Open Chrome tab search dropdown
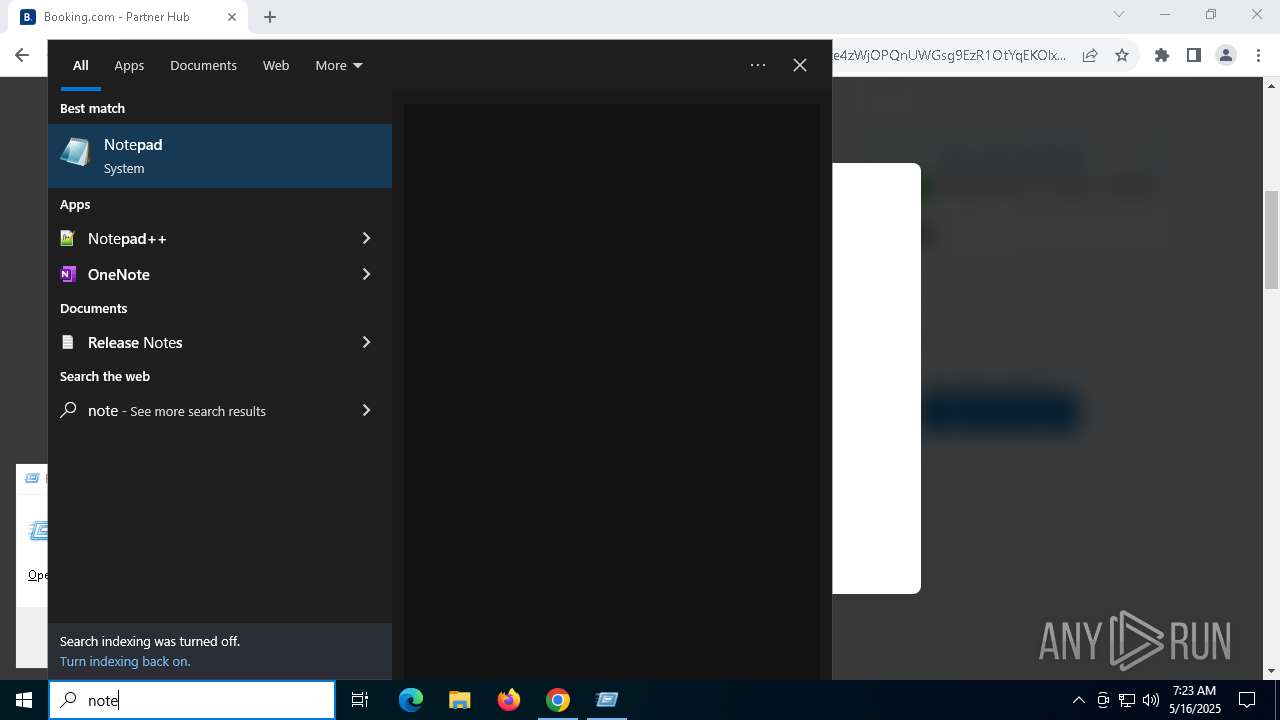 tap(1119, 15)
